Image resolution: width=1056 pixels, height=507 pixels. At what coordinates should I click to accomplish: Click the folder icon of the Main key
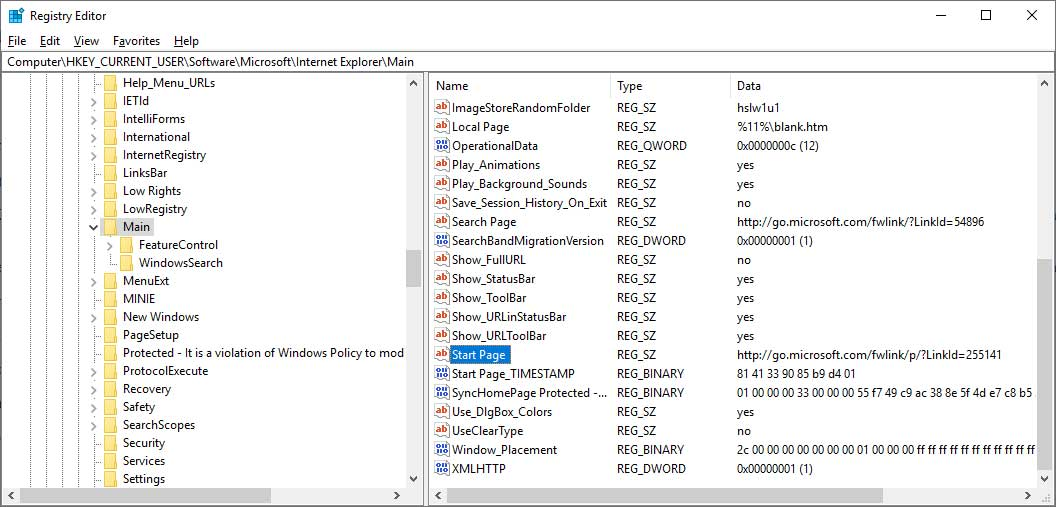point(110,227)
